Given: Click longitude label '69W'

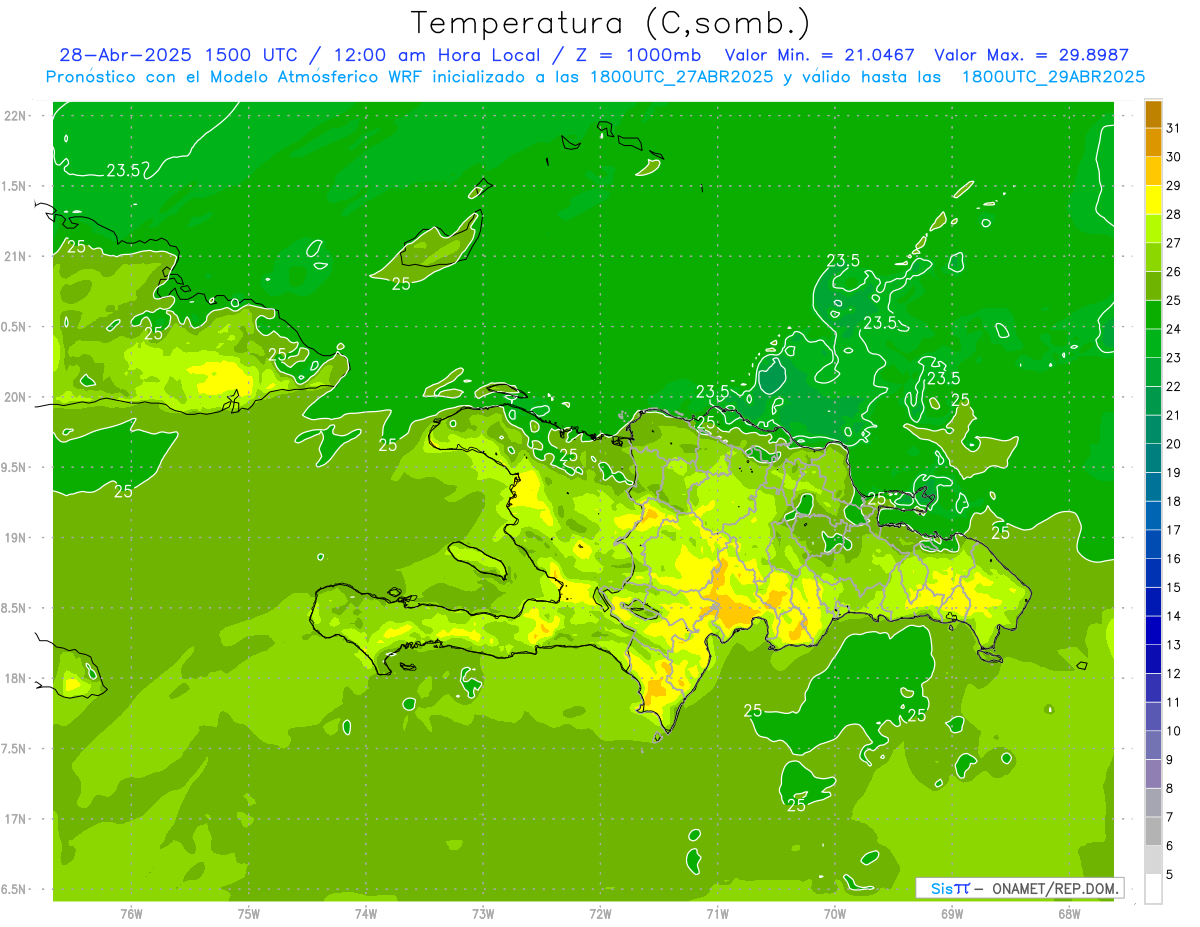Looking at the screenshot, I should tap(952, 914).
